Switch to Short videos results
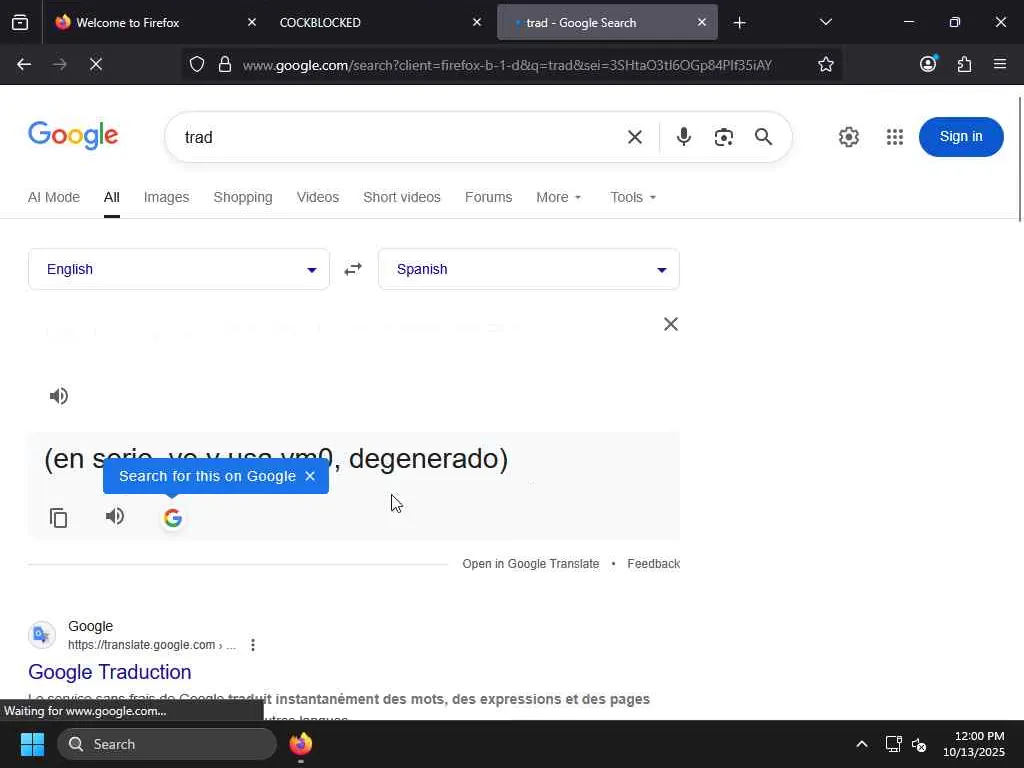Image resolution: width=1024 pixels, height=768 pixels. point(402,197)
